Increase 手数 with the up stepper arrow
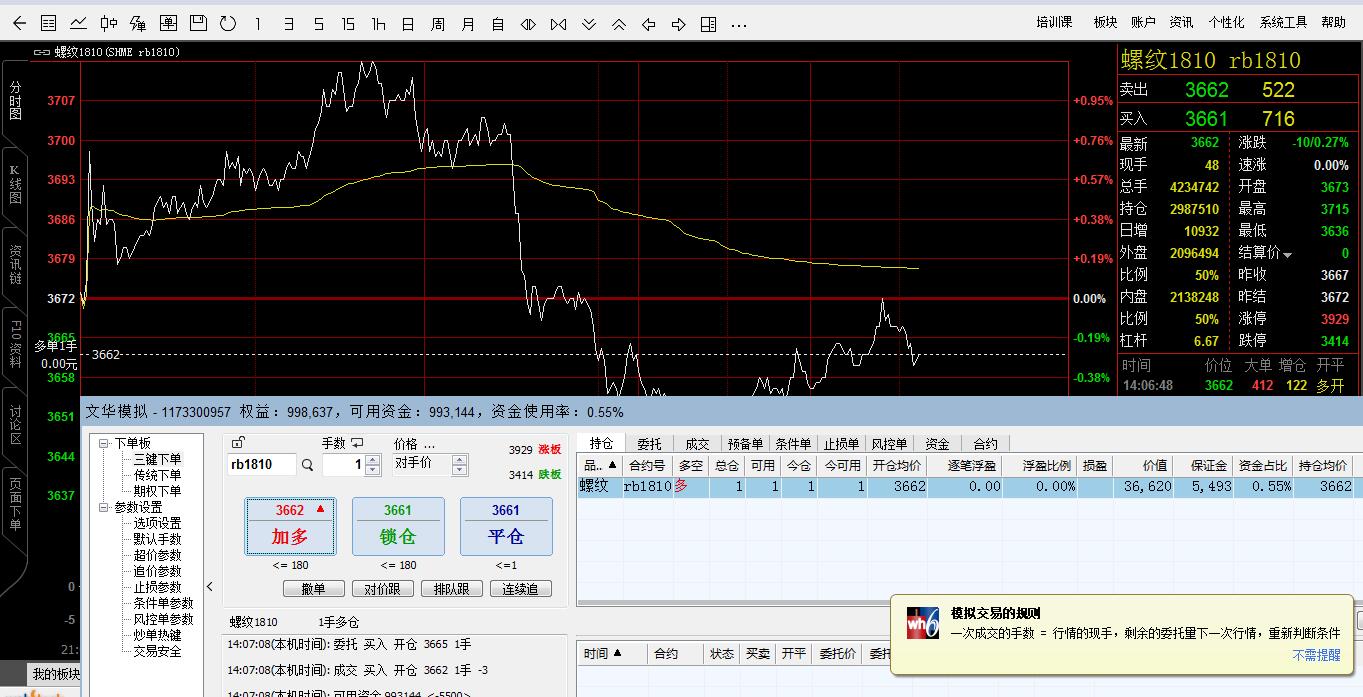 point(373,460)
